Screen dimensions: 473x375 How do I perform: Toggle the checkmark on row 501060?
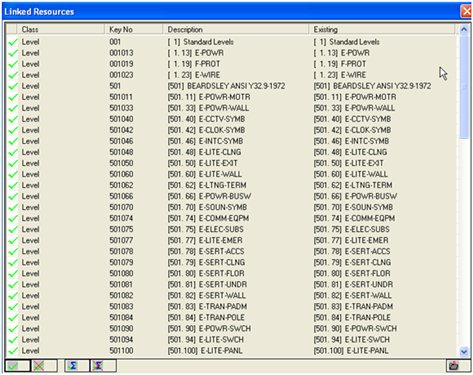coord(13,174)
